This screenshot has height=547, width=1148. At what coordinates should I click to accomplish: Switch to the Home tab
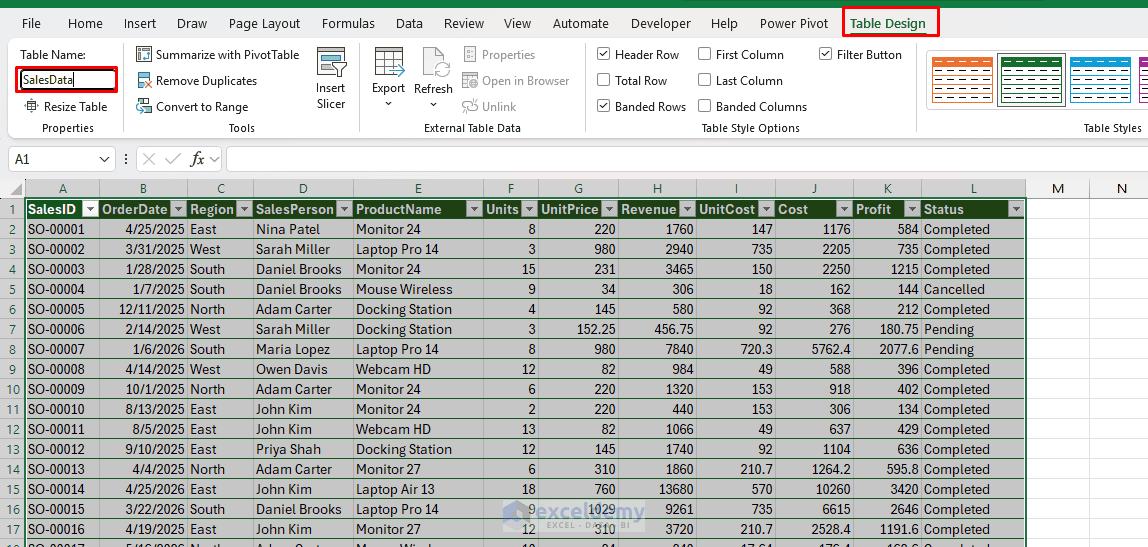coord(85,23)
